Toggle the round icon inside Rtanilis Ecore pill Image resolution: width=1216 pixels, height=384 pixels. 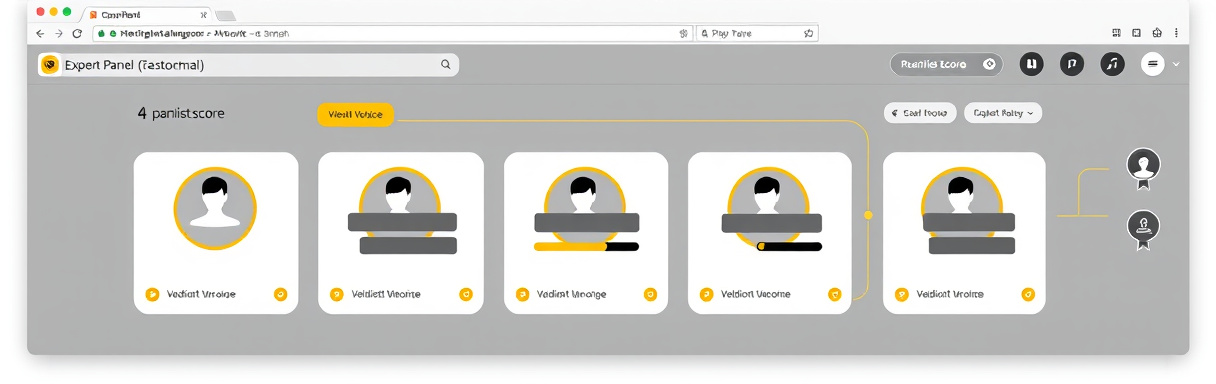point(989,64)
